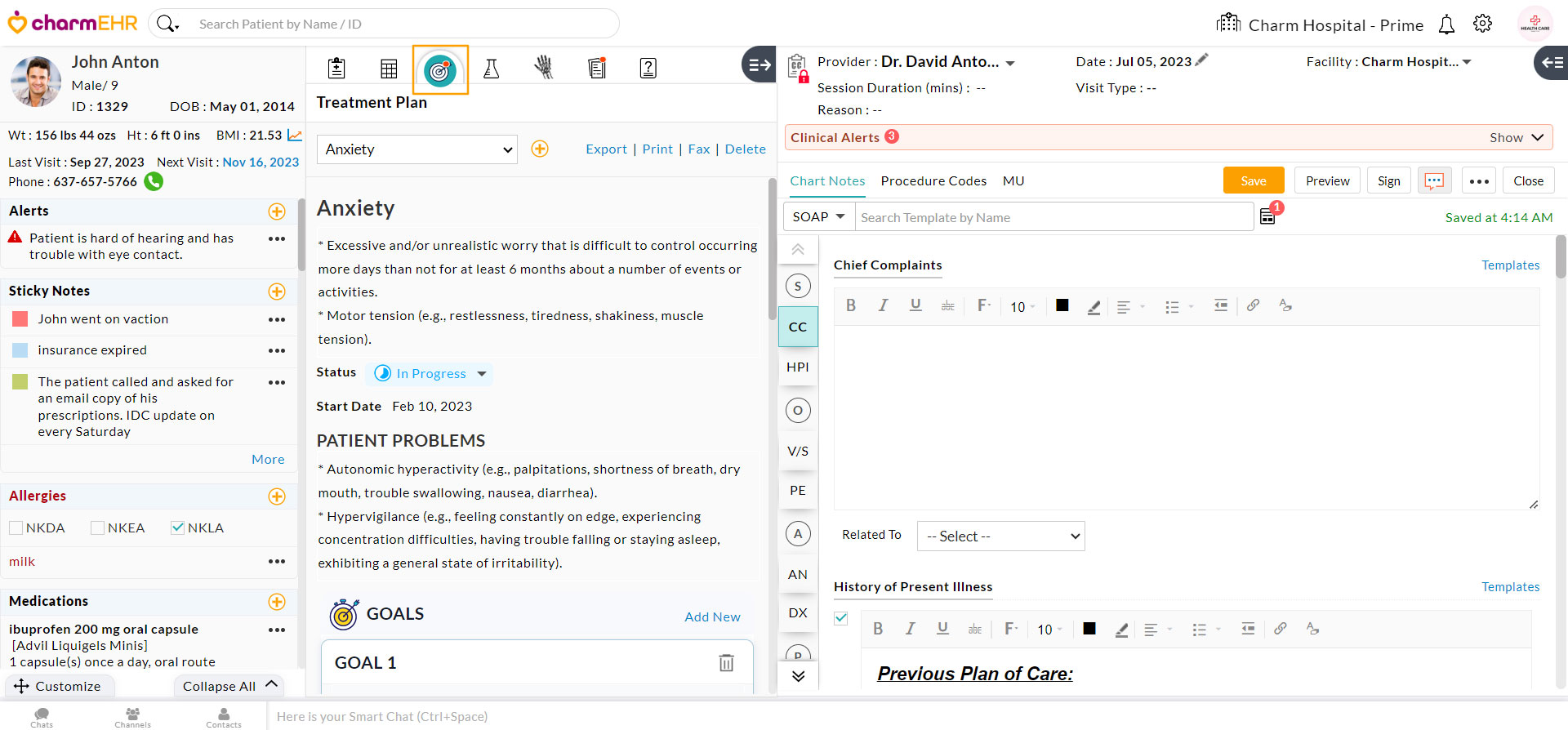Viewport: 1568px width, 730px height.
Task: Expand the Related To select box
Action: pyautogui.click(x=1000, y=536)
